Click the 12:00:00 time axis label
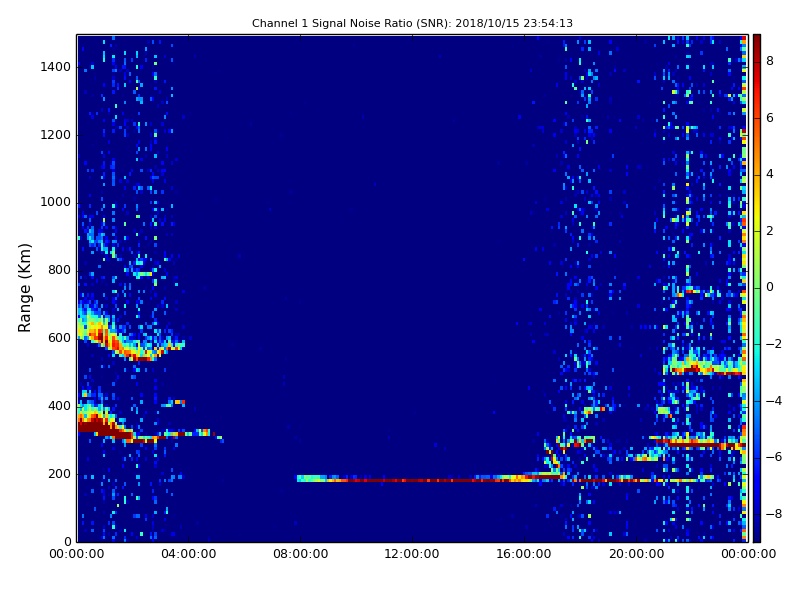The width and height of the screenshot is (800, 600). click(412, 554)
